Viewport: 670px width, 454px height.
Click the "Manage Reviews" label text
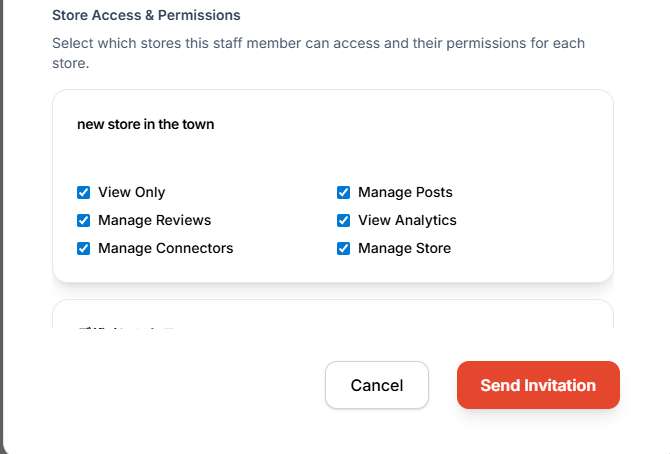pos(154,220)
